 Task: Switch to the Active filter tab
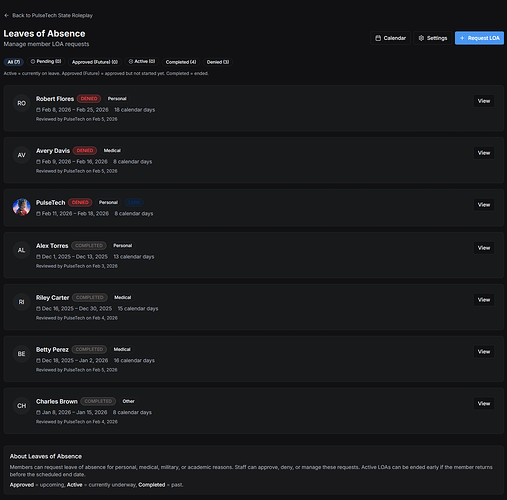pos(142,62)
